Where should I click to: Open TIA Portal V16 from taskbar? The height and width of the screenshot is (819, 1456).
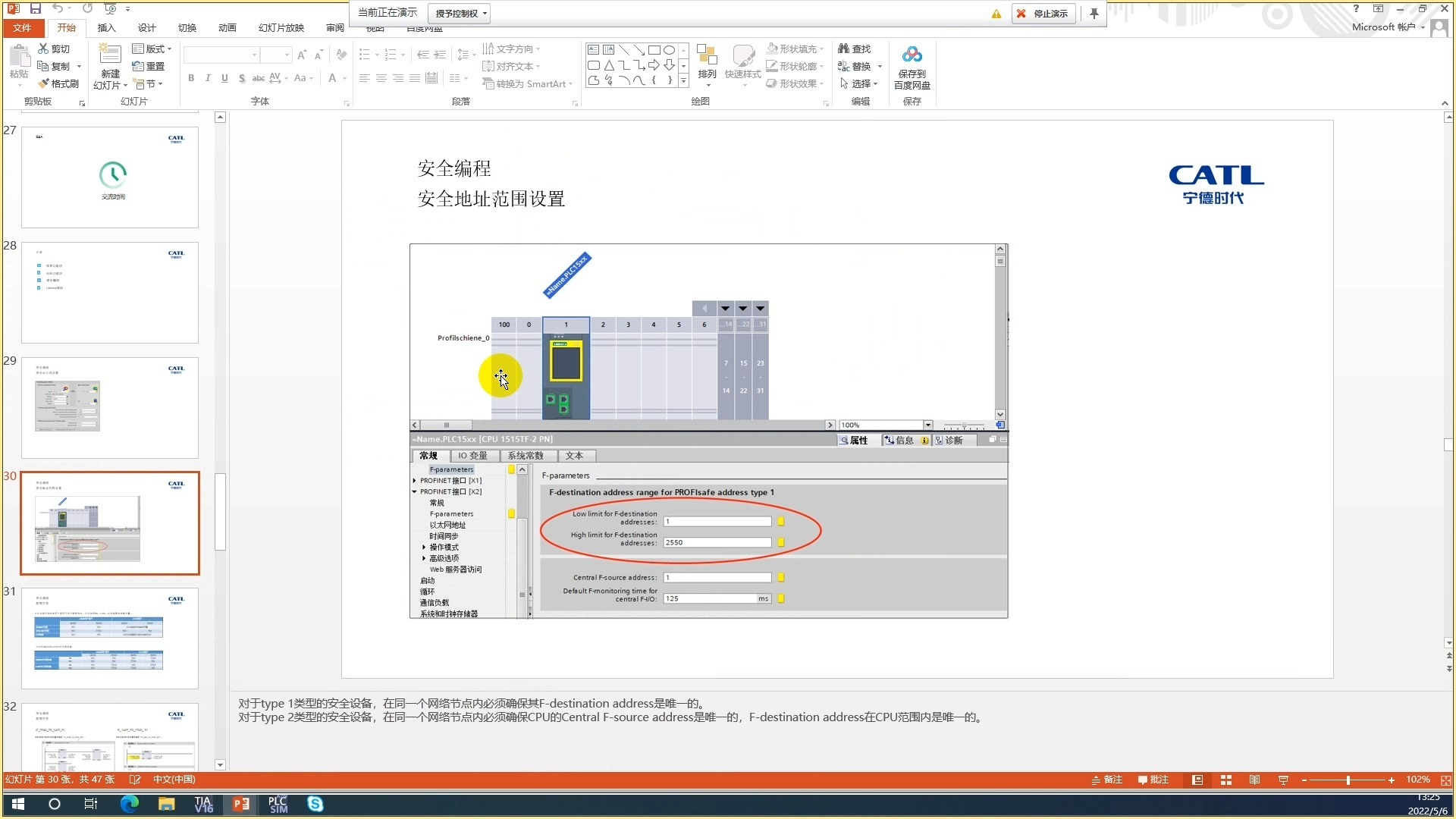coord(203,804)
